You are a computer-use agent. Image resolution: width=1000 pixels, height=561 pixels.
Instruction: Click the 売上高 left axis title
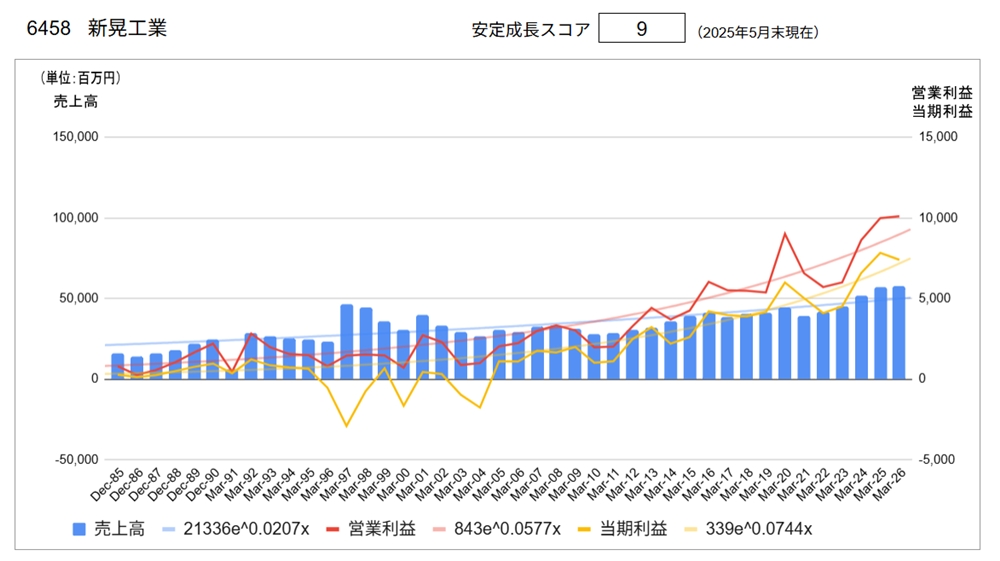(75, 101)
